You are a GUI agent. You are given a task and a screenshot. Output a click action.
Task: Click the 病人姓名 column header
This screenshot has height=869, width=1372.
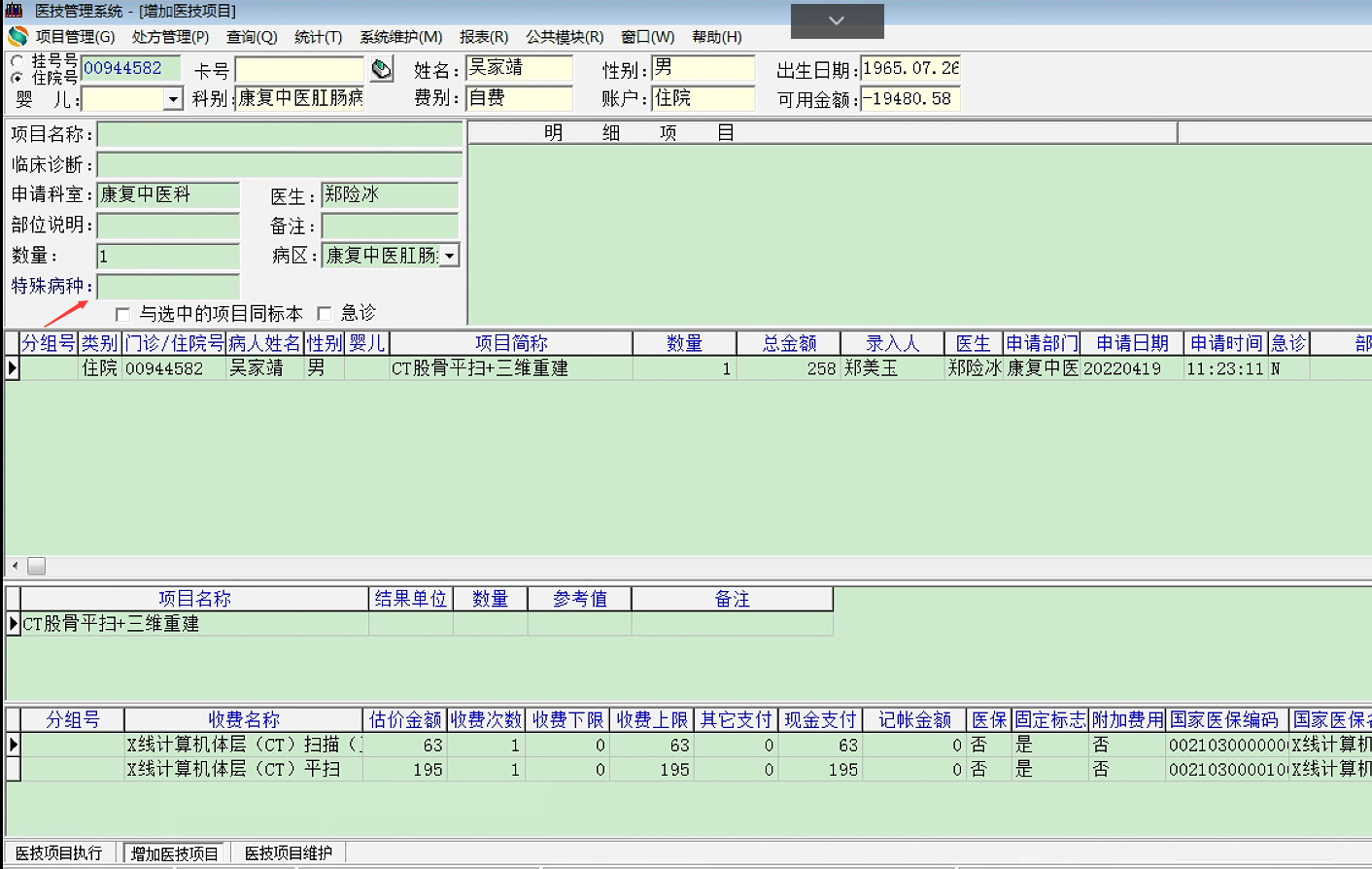click(265, 343)
